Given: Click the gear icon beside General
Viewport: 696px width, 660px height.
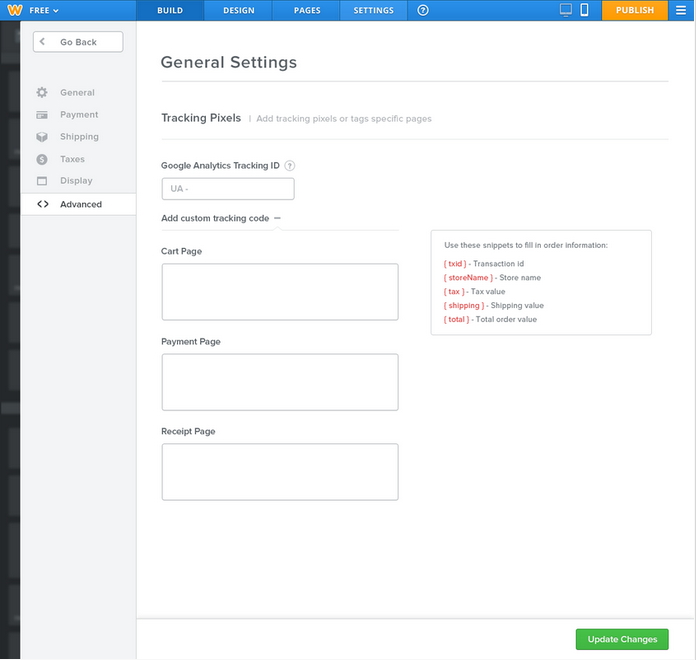Looking at the screenshot, I should [42, 92].
